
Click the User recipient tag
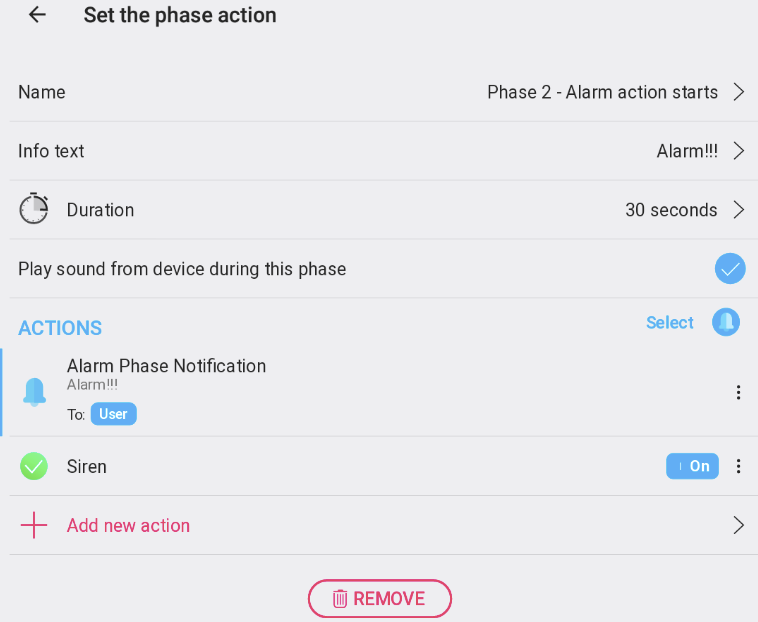[114, 414]
